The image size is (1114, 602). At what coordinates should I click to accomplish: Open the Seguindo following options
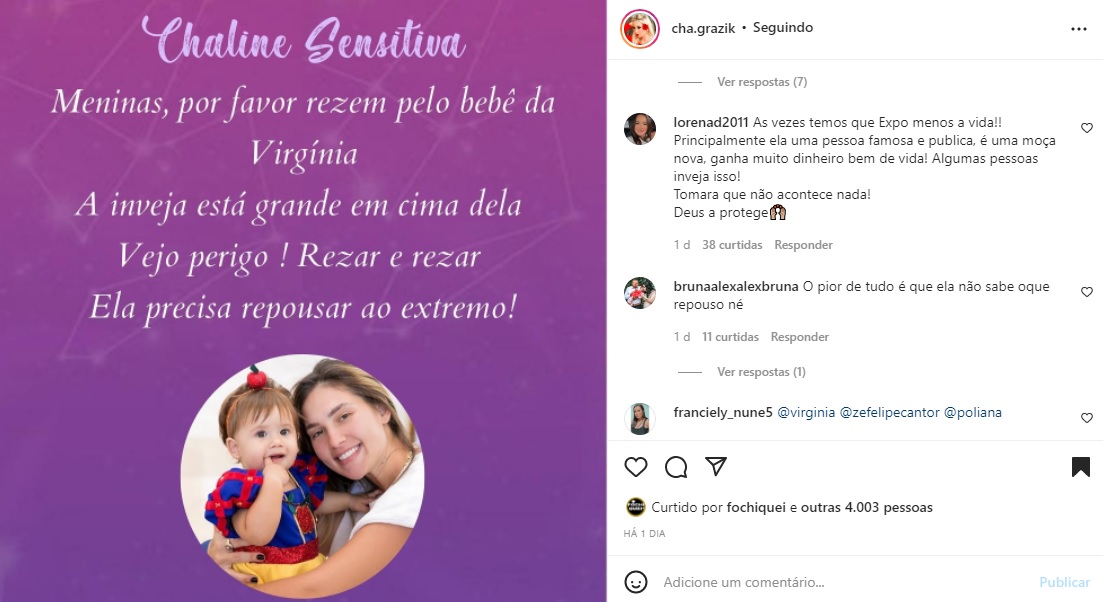click(x=782, y=28)
